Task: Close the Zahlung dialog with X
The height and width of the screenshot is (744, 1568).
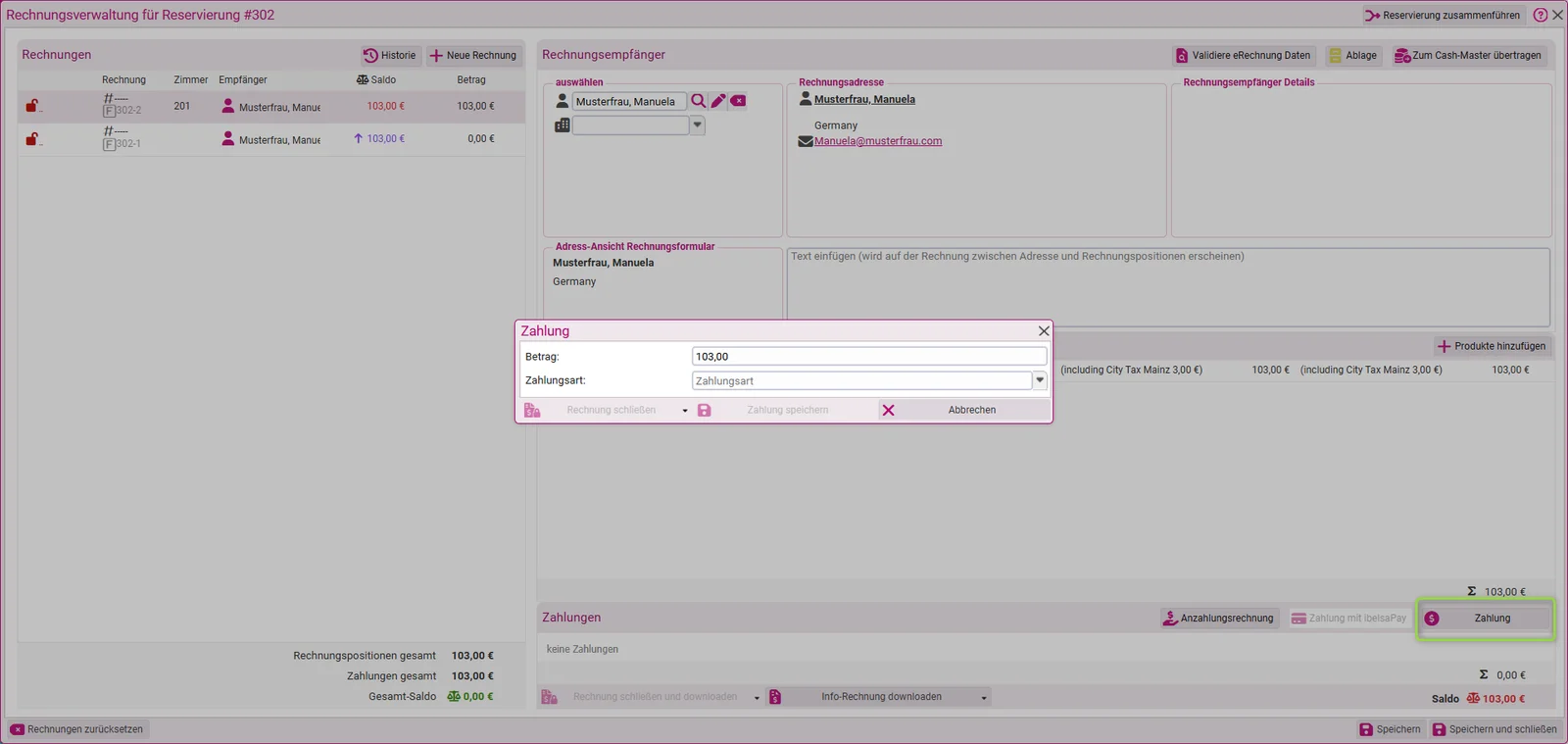Action: [1044, 331]
